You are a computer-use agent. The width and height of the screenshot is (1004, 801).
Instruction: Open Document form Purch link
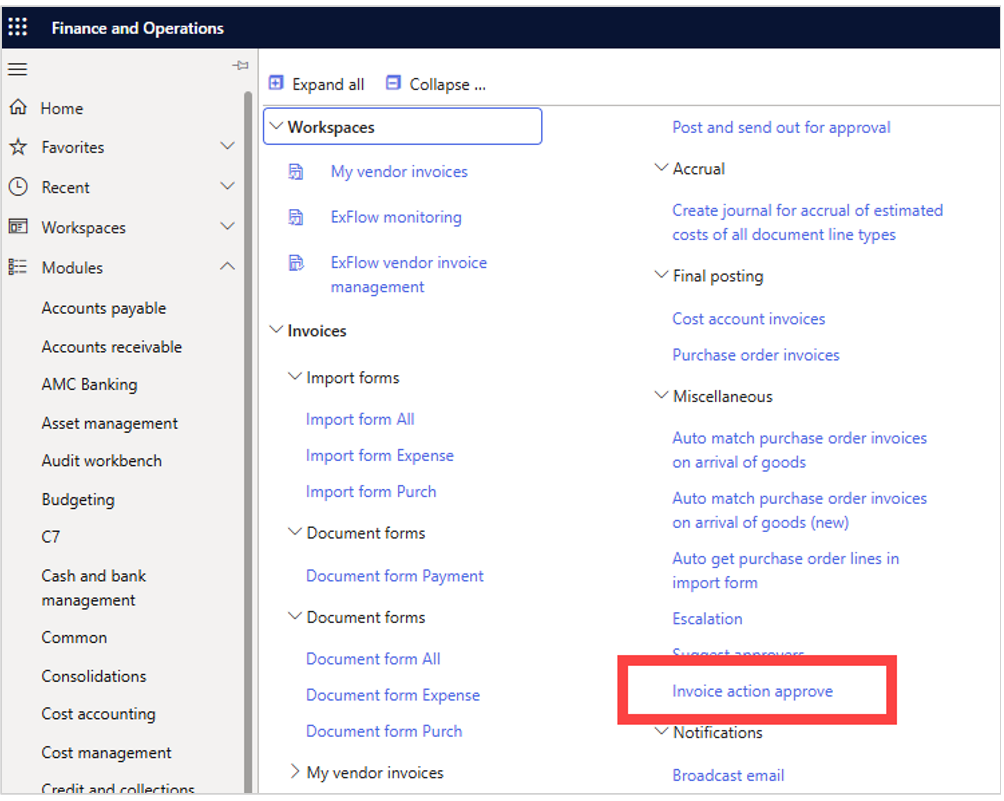pyautogui.click(x=384, y=731)
